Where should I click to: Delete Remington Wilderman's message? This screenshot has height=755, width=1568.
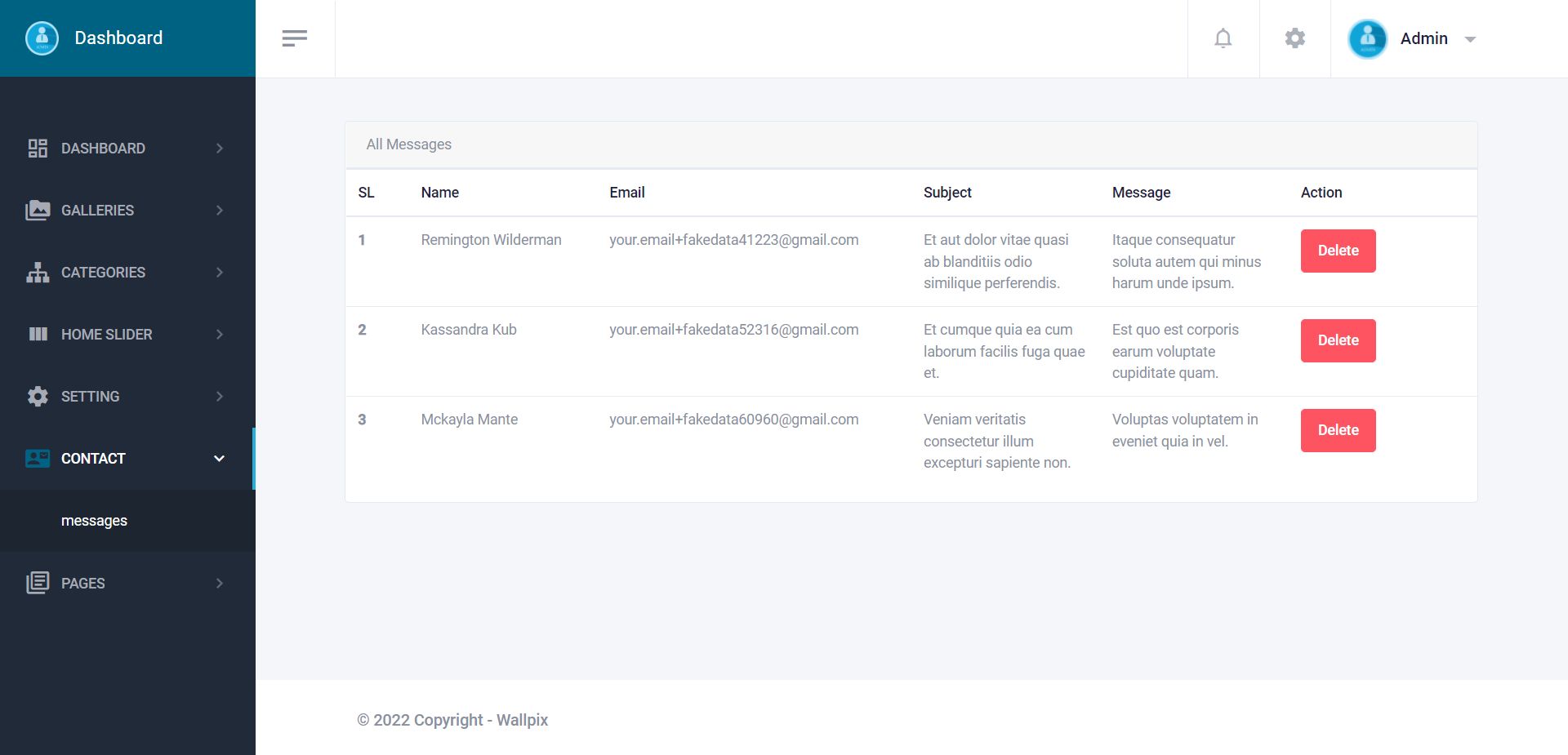(x=1338, y=251)
